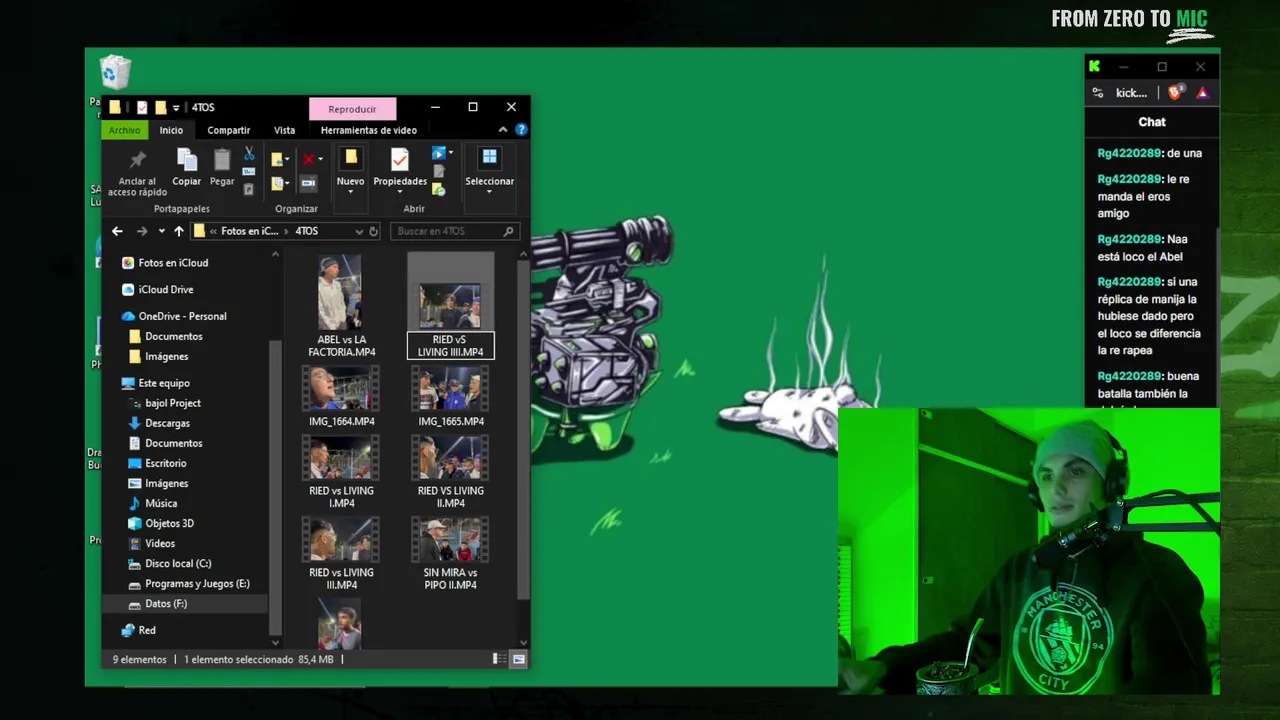The height and width of the screenshot is (720, 1280).
Task: Click the Brave rewards triangle icon
Action: click(x=1202, y=93)
